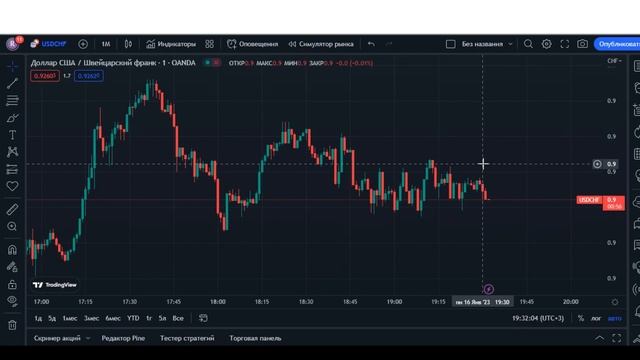Image resolution: width=640 pixels, height=360 pixels.
Task: Select the text annotation tool
Action: [x=12, y=135]
